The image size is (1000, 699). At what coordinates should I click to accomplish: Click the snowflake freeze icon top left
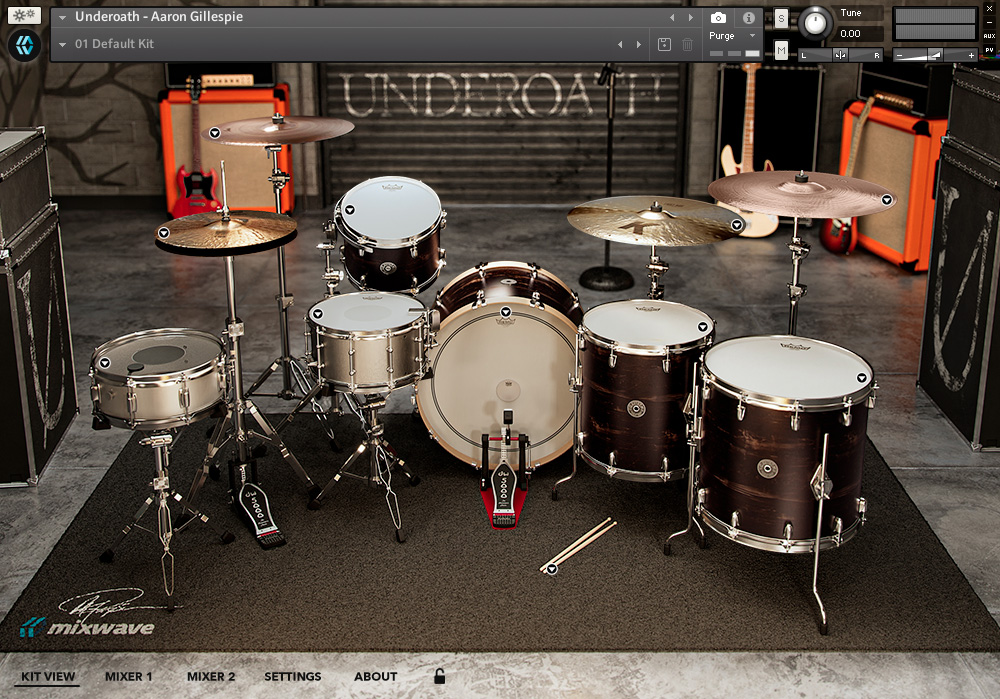pyautogui.click(x=24, y=15)
